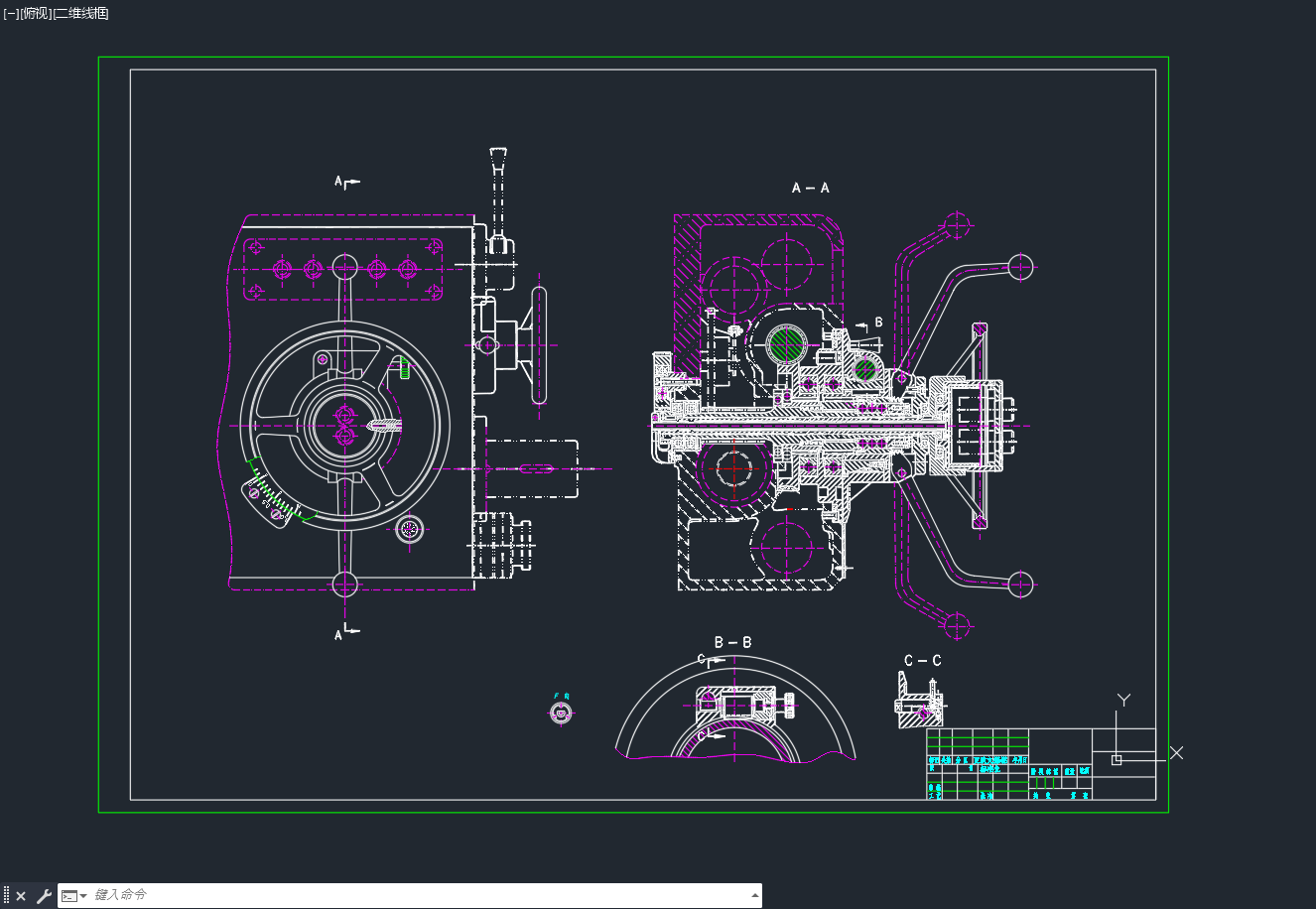Open recent commands using the command prompt icon
This screenshot has width=1316, height=909.
point(74,896)
